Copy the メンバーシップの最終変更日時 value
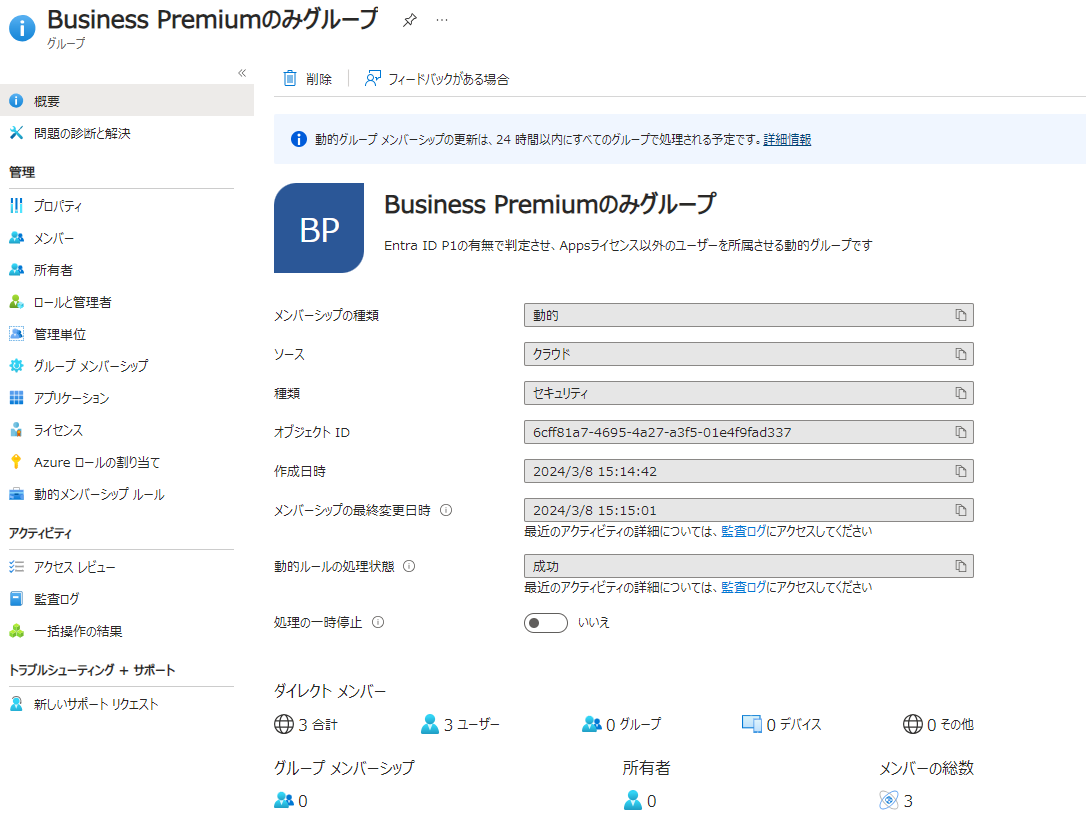This screenshot has width=1086, height=827. (x=961, y=510)
